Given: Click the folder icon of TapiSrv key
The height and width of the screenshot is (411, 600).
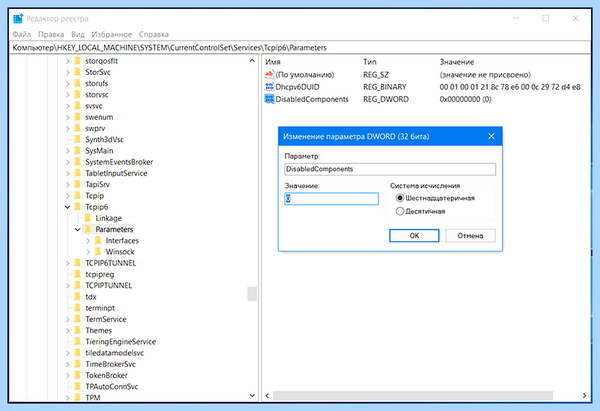Looking at the screenshot, I should (x=78, y=184).
